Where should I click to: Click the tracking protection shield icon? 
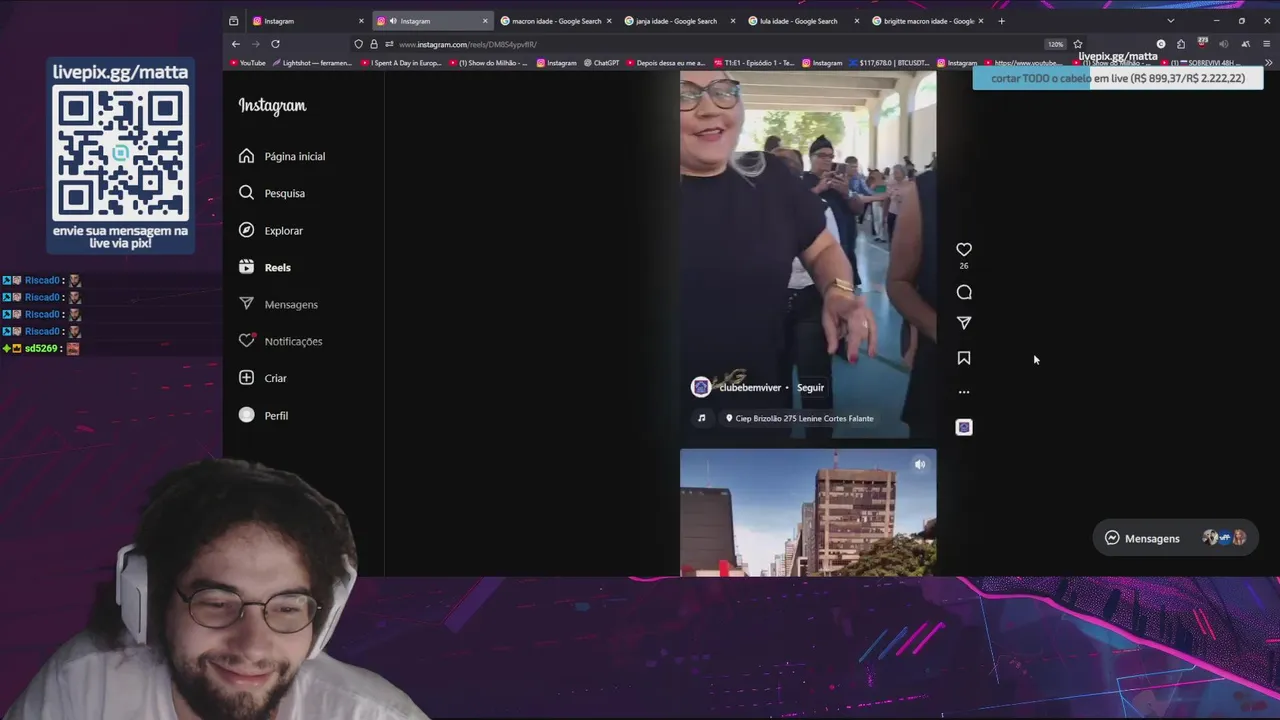(x=358, y=44)
